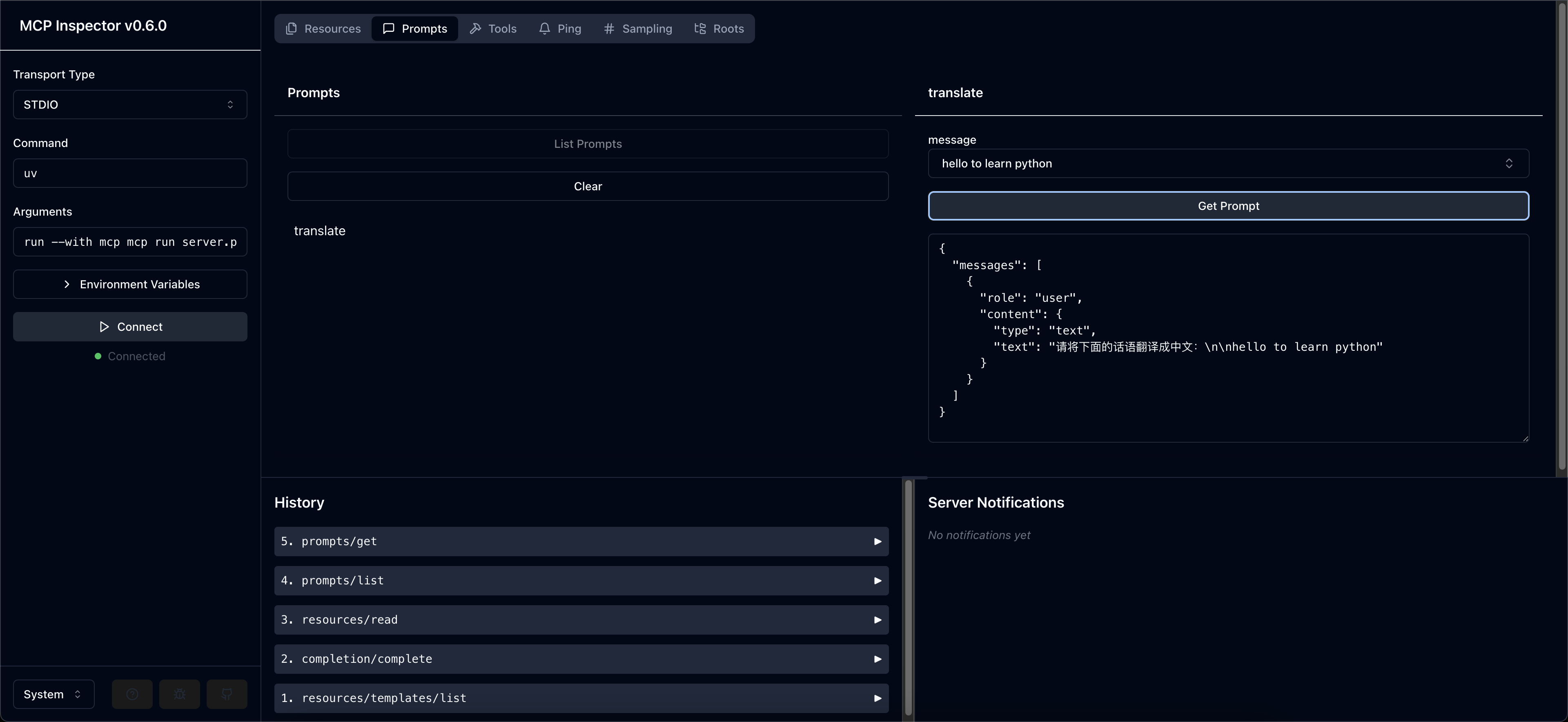Click the Arguments input field
Viewport: 1568px width, 722px height.
[130, 242]
